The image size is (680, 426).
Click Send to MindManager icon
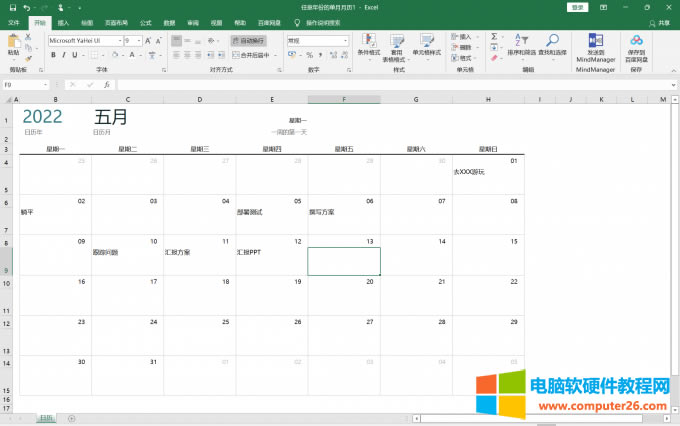point(596,44)
